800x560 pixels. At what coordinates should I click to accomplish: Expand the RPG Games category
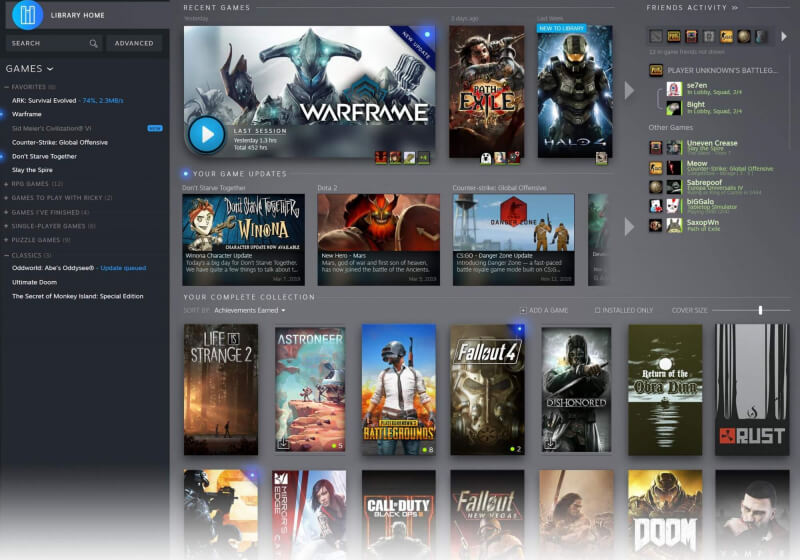point(6,184)
